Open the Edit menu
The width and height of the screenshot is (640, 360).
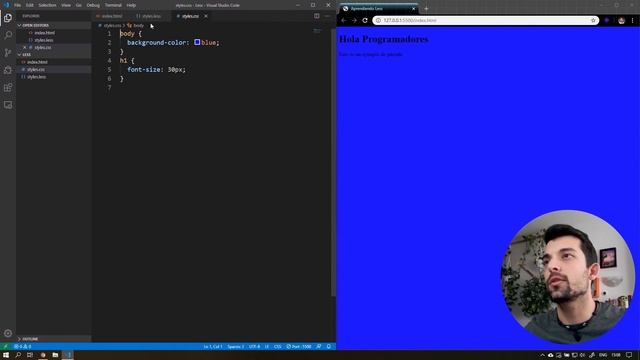(x=30, y=5)
